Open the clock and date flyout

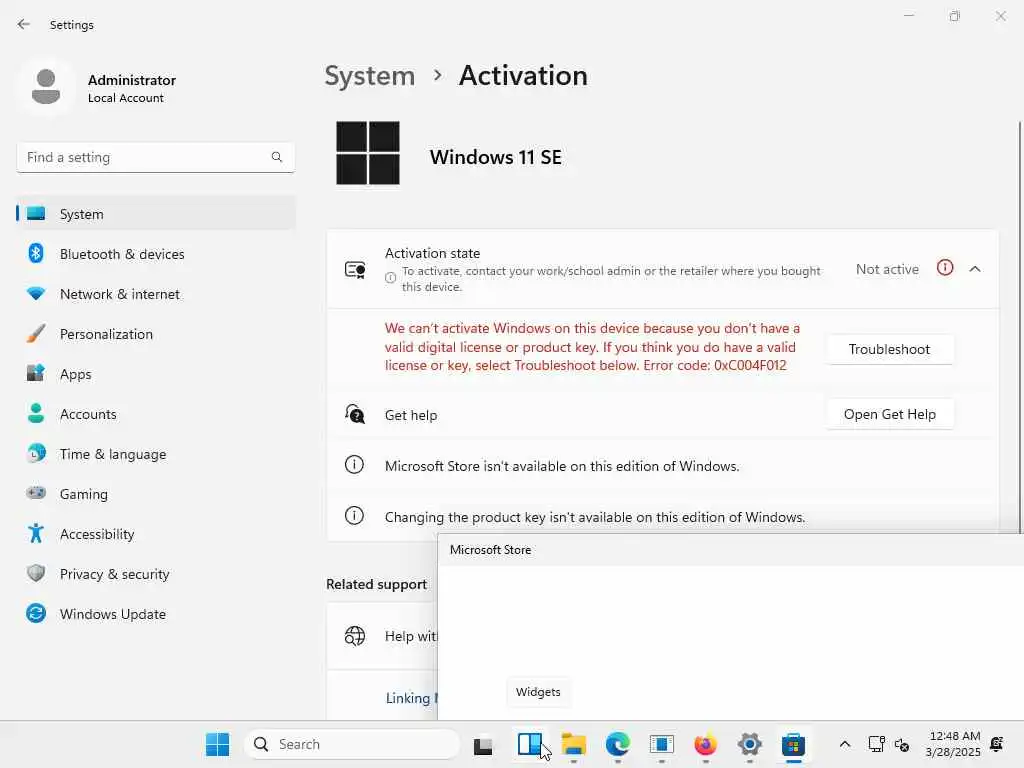click(x=953, y=744)
